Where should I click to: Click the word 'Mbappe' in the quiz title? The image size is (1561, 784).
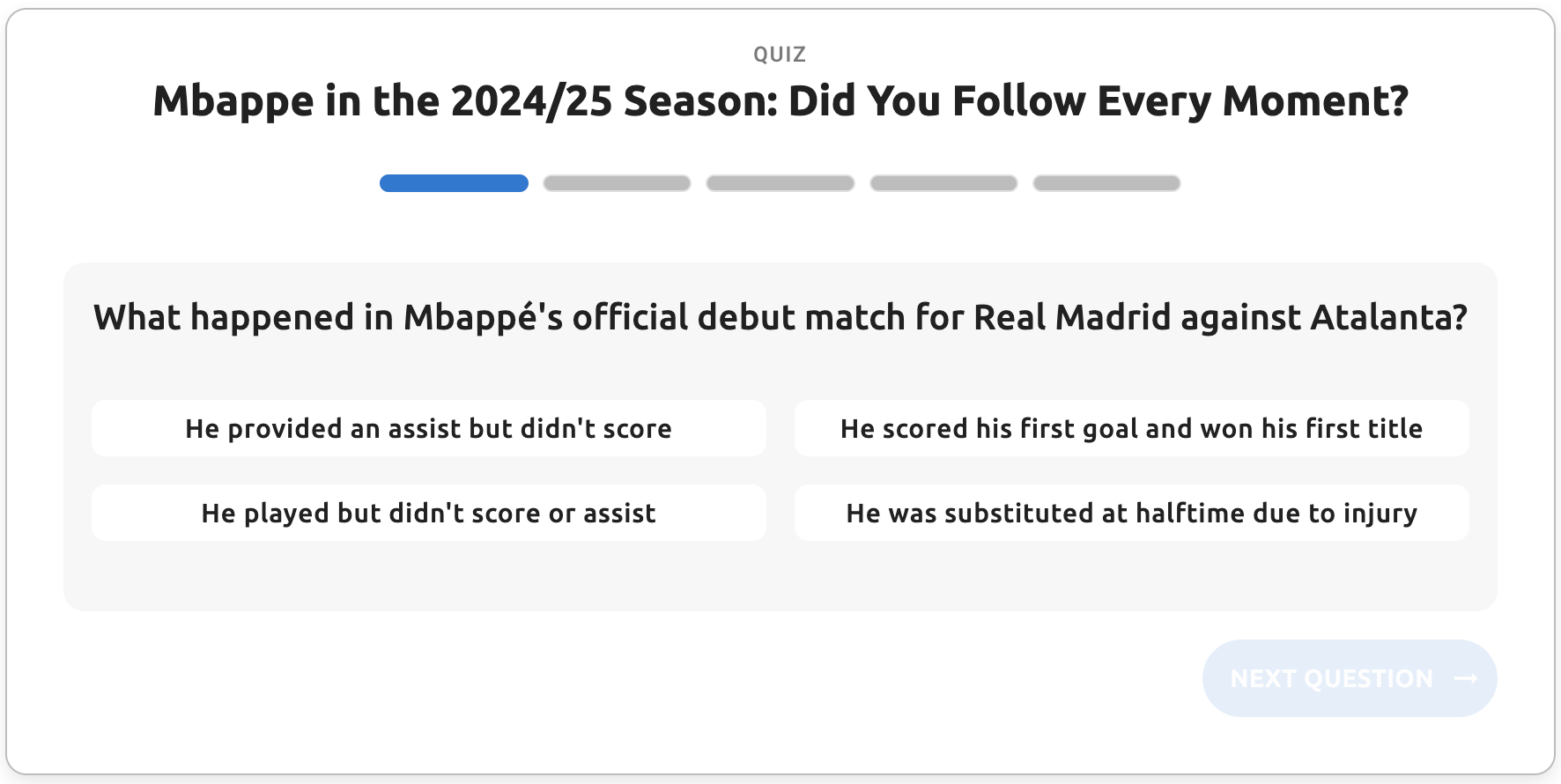click(233, 101)
